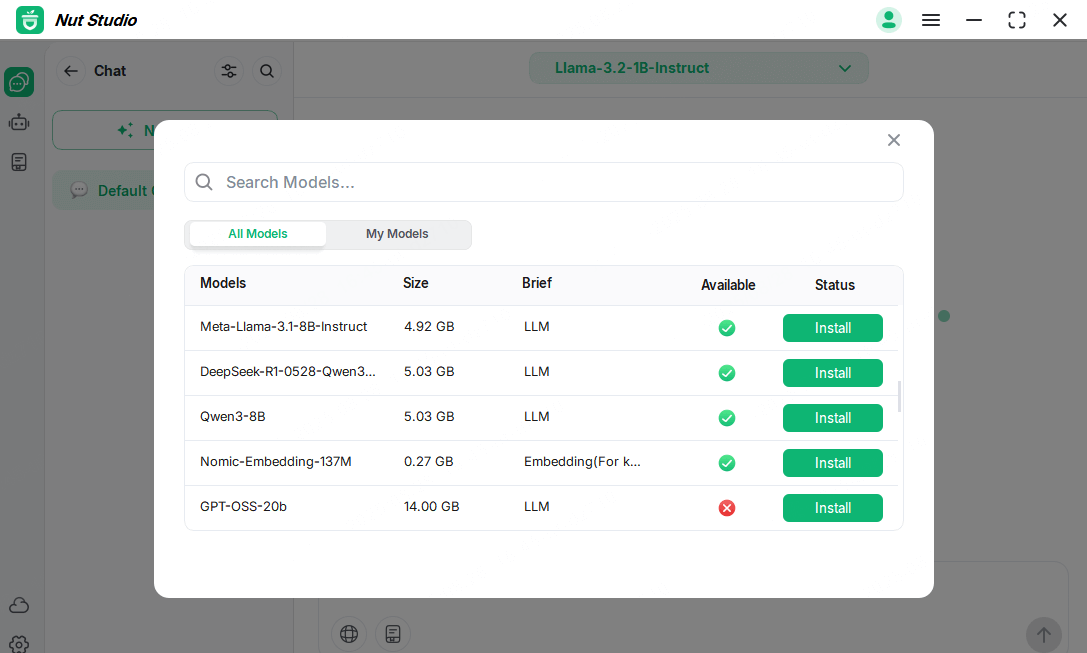Image resolution: width=1087 pixels, height=653 pixels.
Task: Click the new chat sparkle button
Action: 104,130
